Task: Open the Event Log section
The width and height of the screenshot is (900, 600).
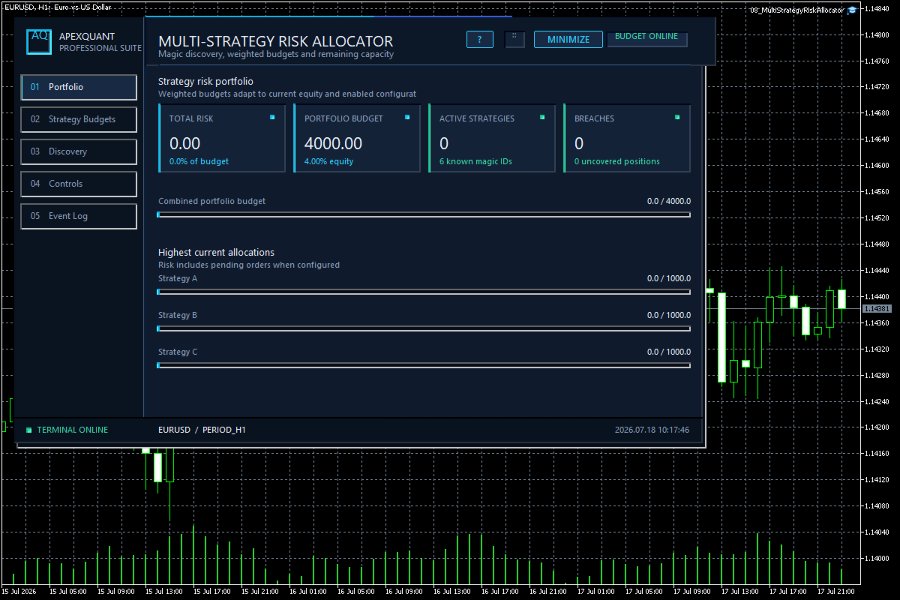Action: coord(79,216)
